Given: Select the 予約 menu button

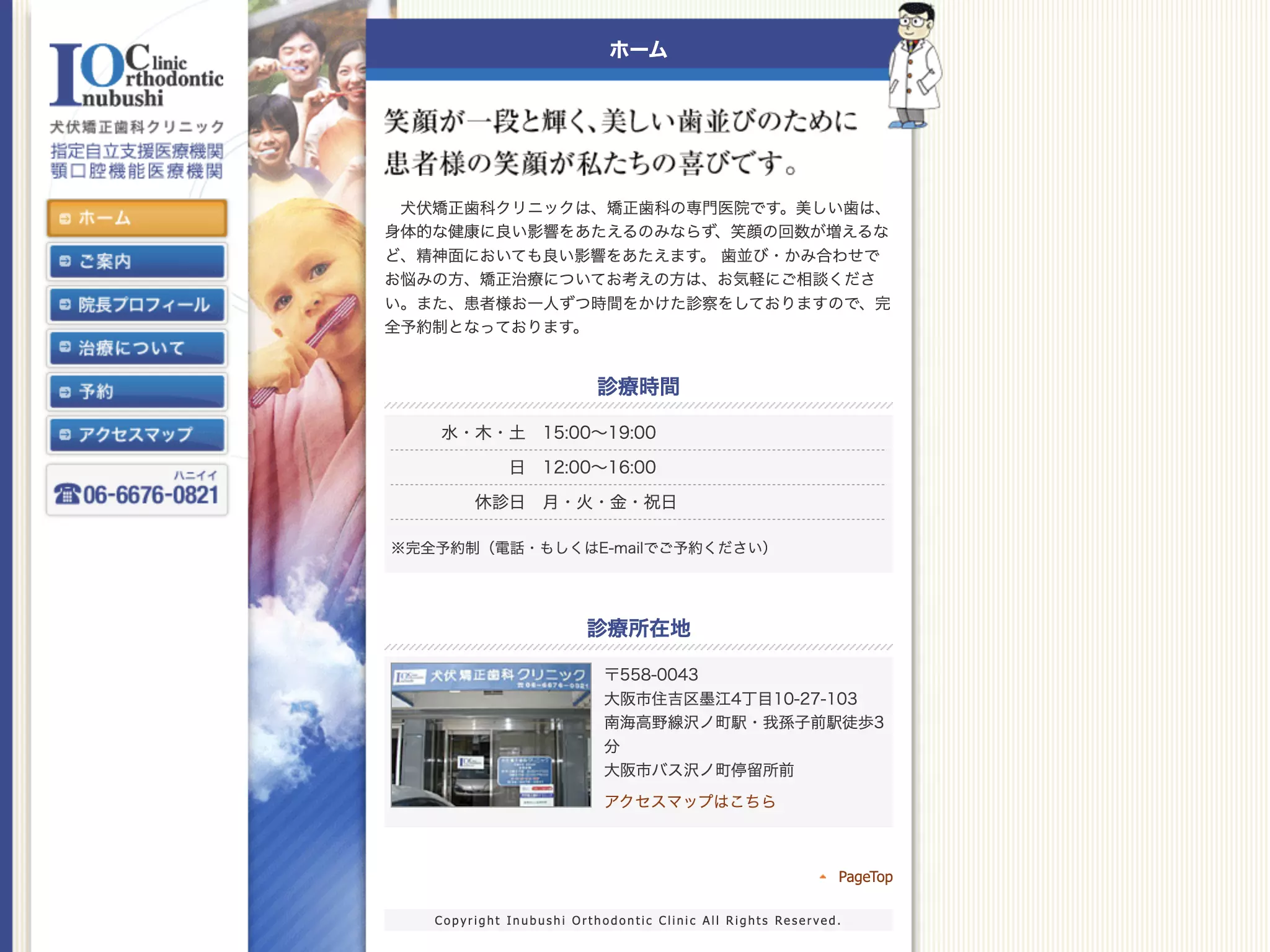Looking at the screenshot, I should 137,391.
